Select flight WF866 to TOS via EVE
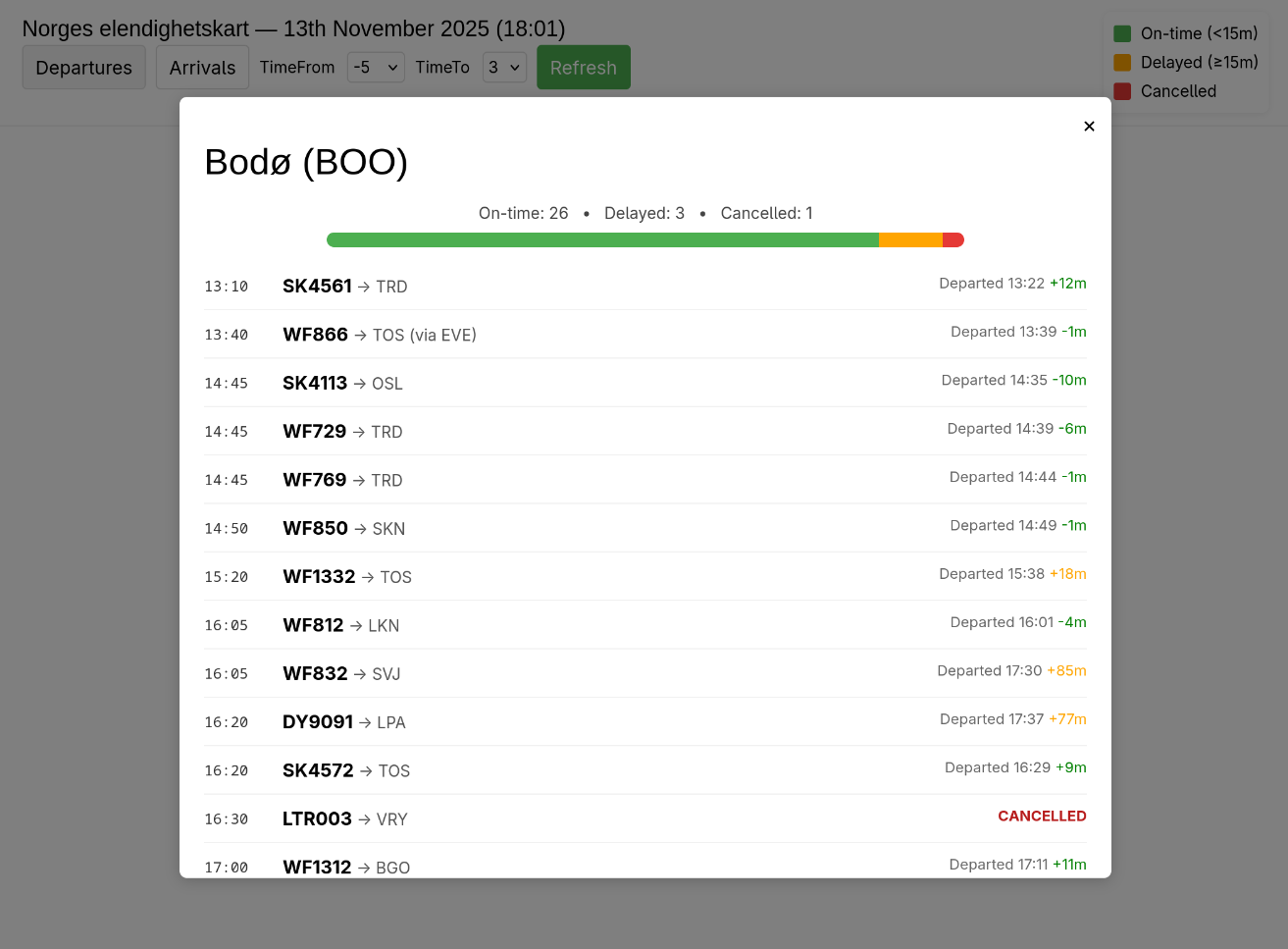This screenshot has height=949, width=1288. click(315, 335)
